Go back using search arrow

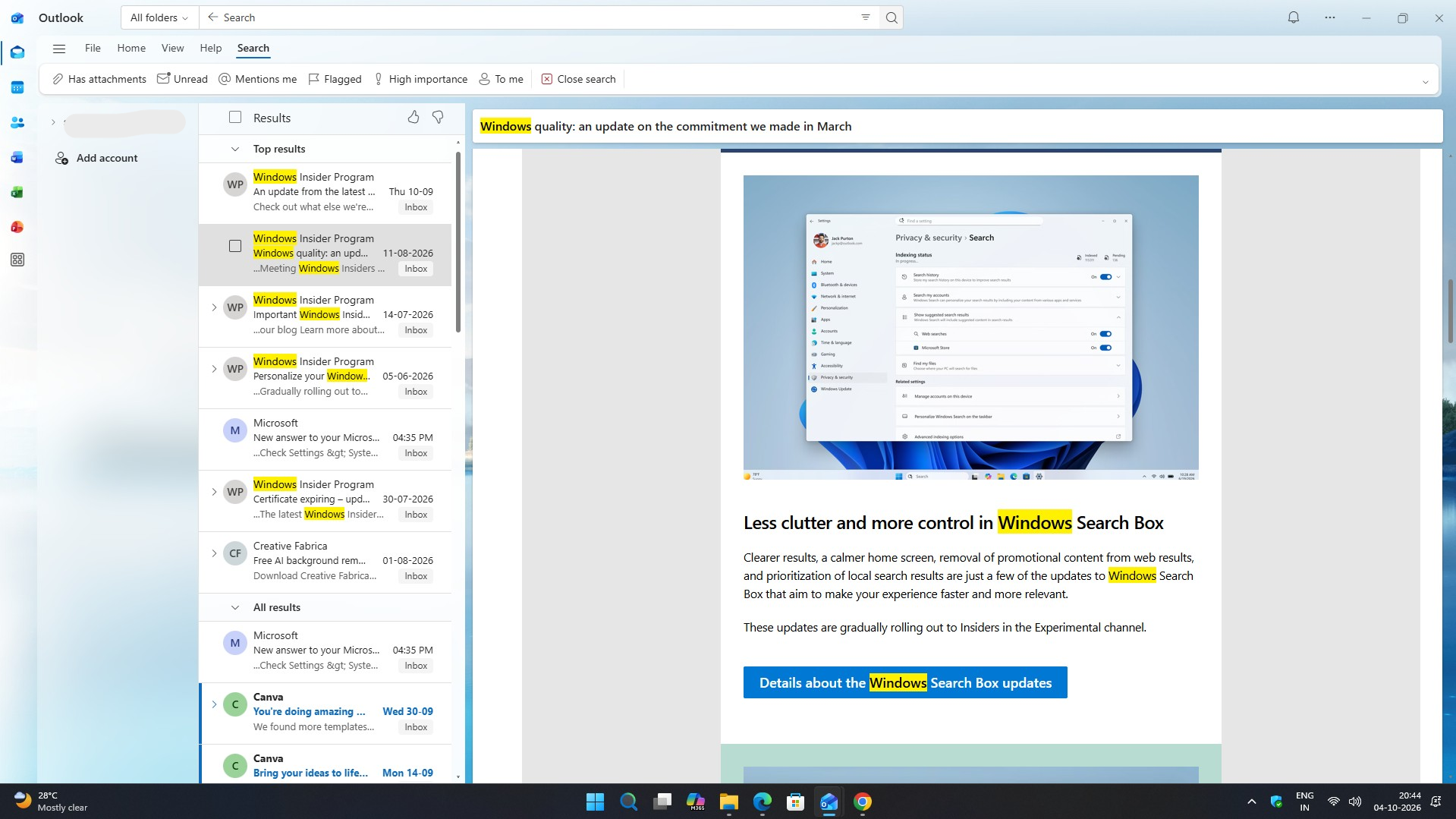[x=212, y=17]
